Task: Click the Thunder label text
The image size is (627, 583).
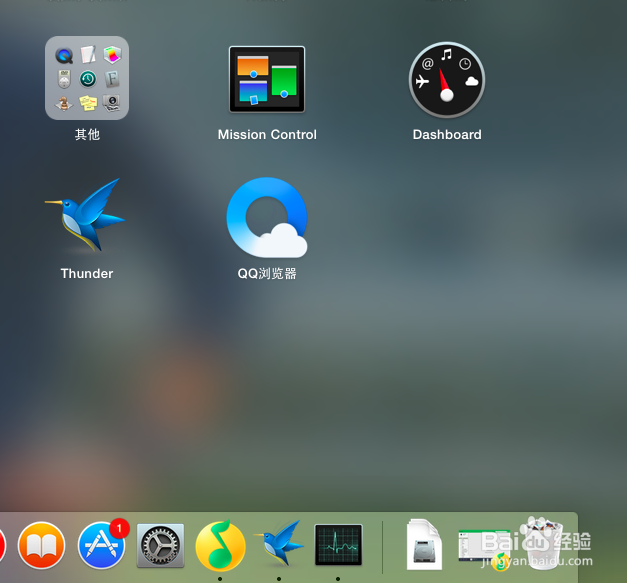Action: (87, 274)
